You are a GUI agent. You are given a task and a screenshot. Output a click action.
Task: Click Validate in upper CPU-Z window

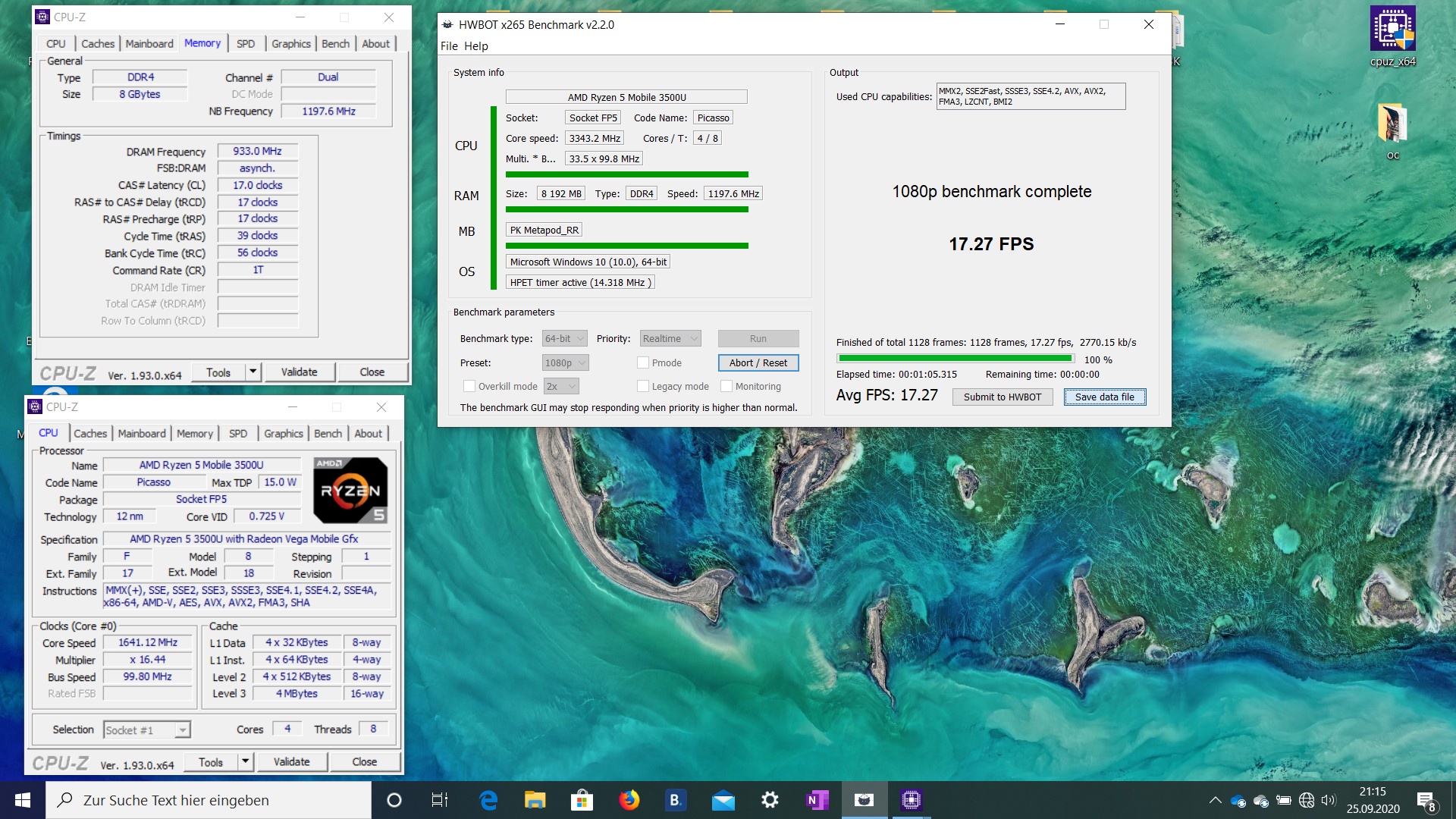(299, 372)
